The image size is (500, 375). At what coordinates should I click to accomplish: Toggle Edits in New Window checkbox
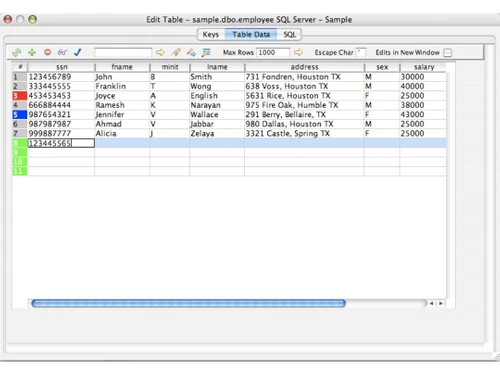click(448, 53)
